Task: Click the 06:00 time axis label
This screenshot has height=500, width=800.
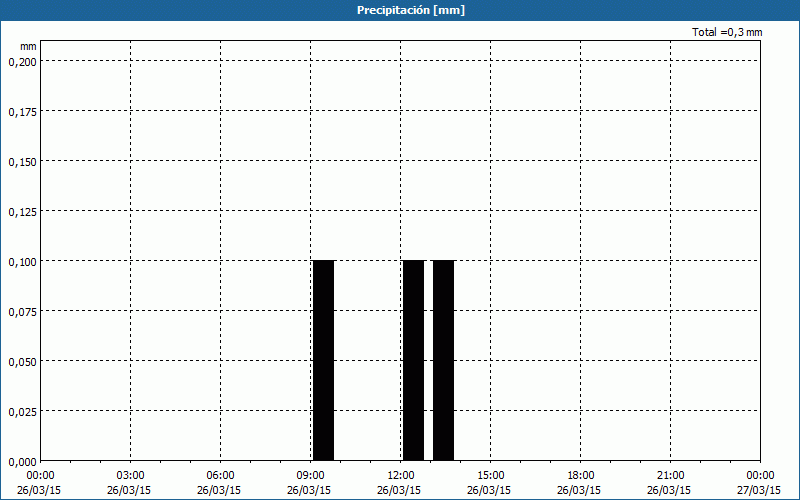Action: 220,476
